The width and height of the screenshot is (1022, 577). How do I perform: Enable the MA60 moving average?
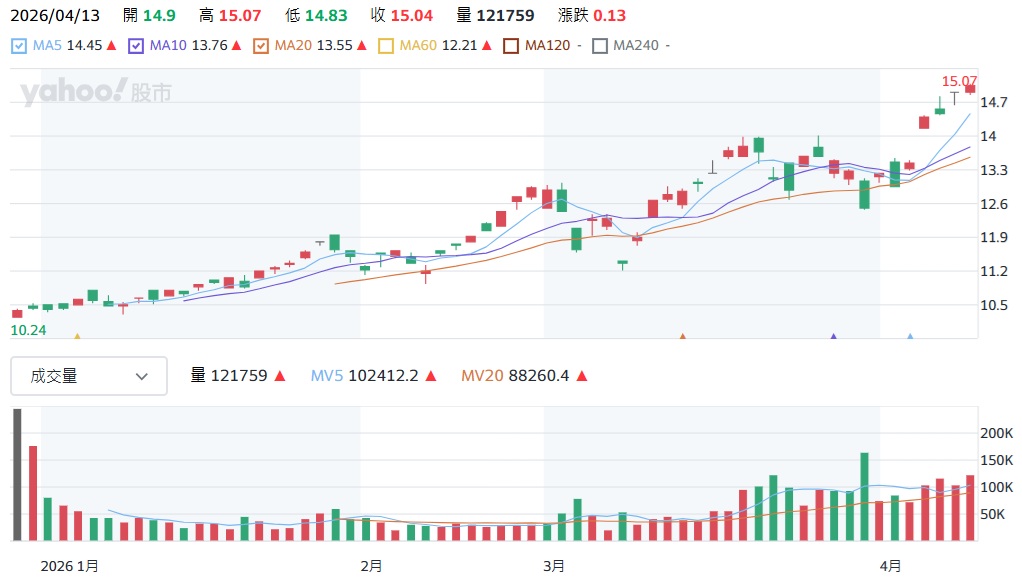[386, 46]
